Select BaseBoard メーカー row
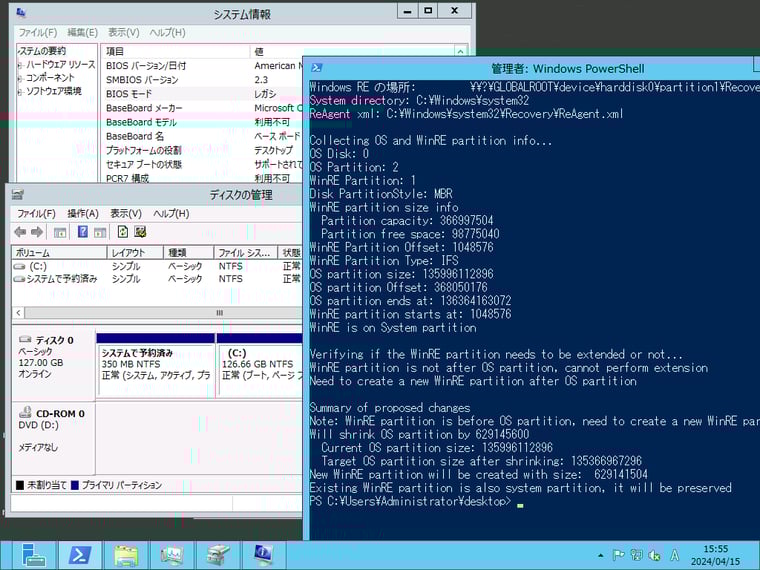Image resolution: width=760 pixels, height=570 pixels. click(202, 108)
